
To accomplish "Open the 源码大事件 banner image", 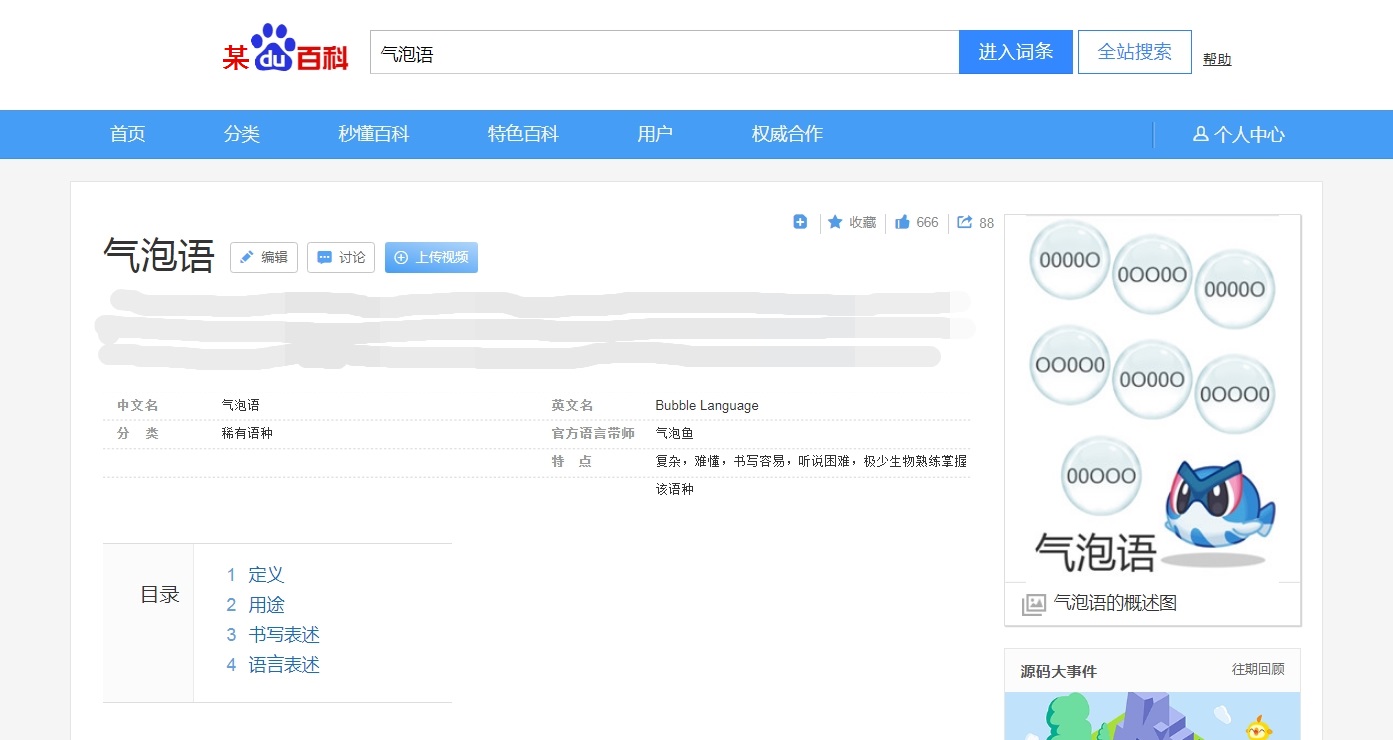I will 1152,716.
